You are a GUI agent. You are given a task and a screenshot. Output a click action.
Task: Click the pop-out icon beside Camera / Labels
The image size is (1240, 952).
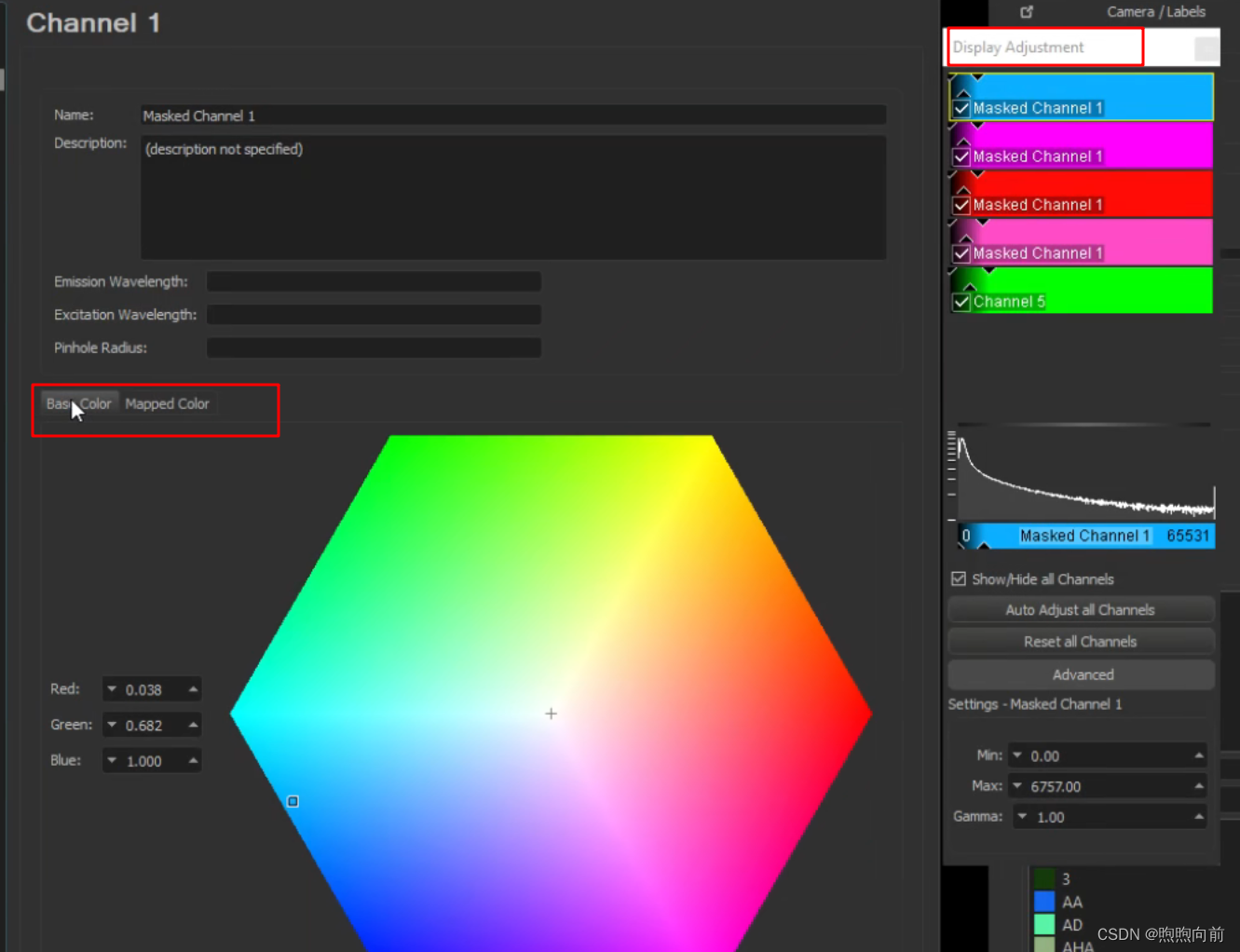coord(1027,12)
